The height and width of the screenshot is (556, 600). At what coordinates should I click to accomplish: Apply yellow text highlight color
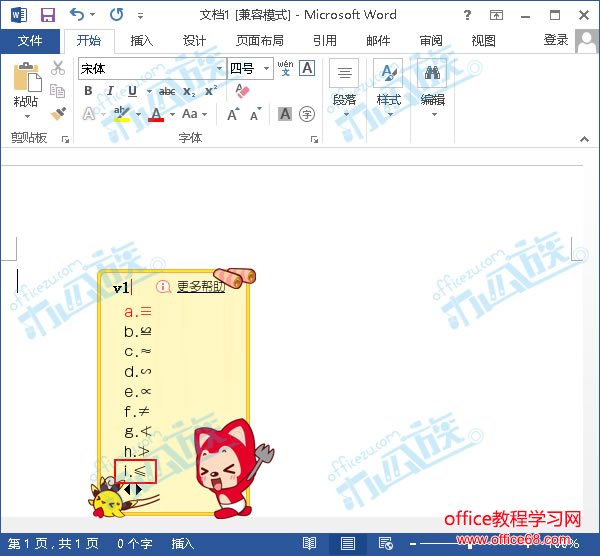(122, 114)
